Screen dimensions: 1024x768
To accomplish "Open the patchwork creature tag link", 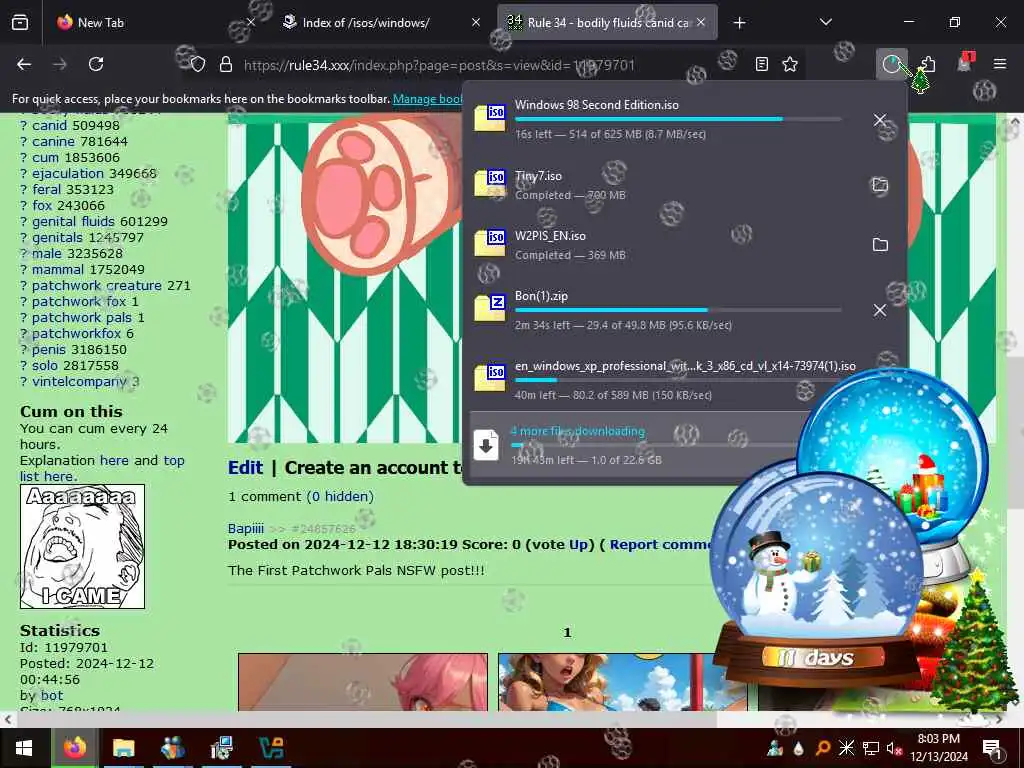I will (x=97, y=285).
